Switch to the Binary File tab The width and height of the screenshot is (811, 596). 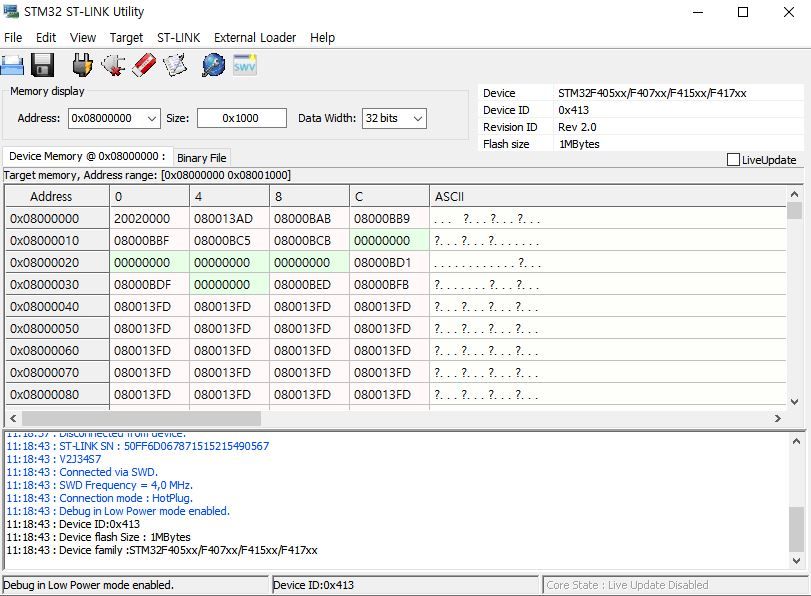[x=202, y=158]
